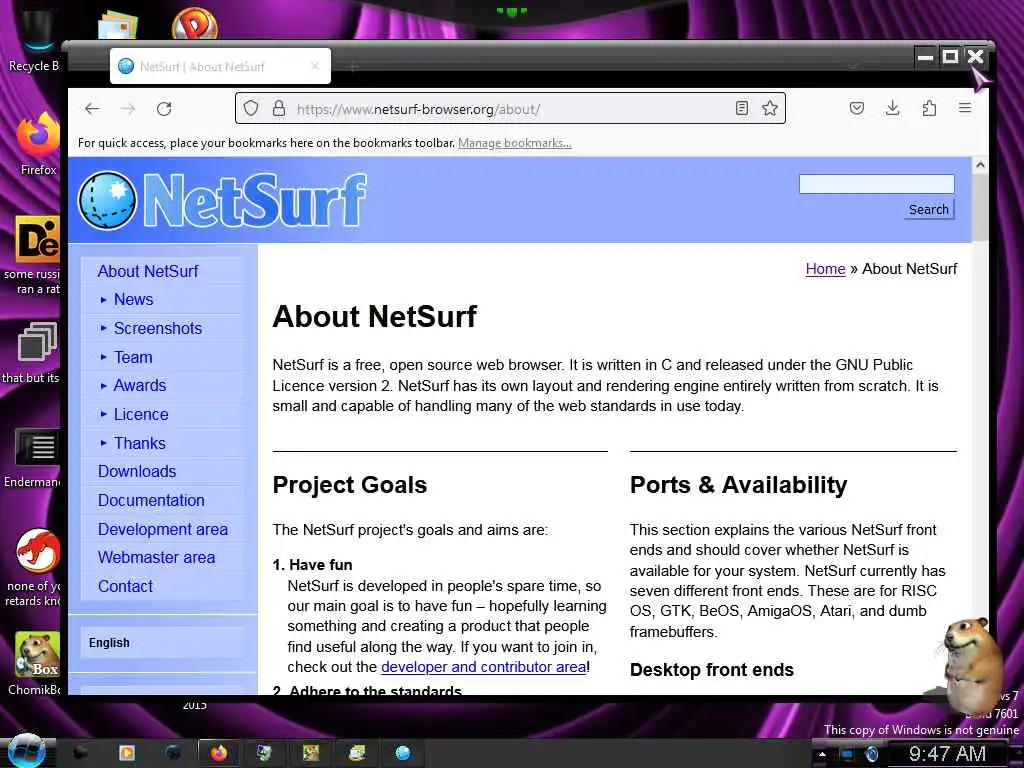Open Development area in the sidebar
The width and height of the screenshot is (1024, 768).
pyautogui.click(x=163, y=529)
